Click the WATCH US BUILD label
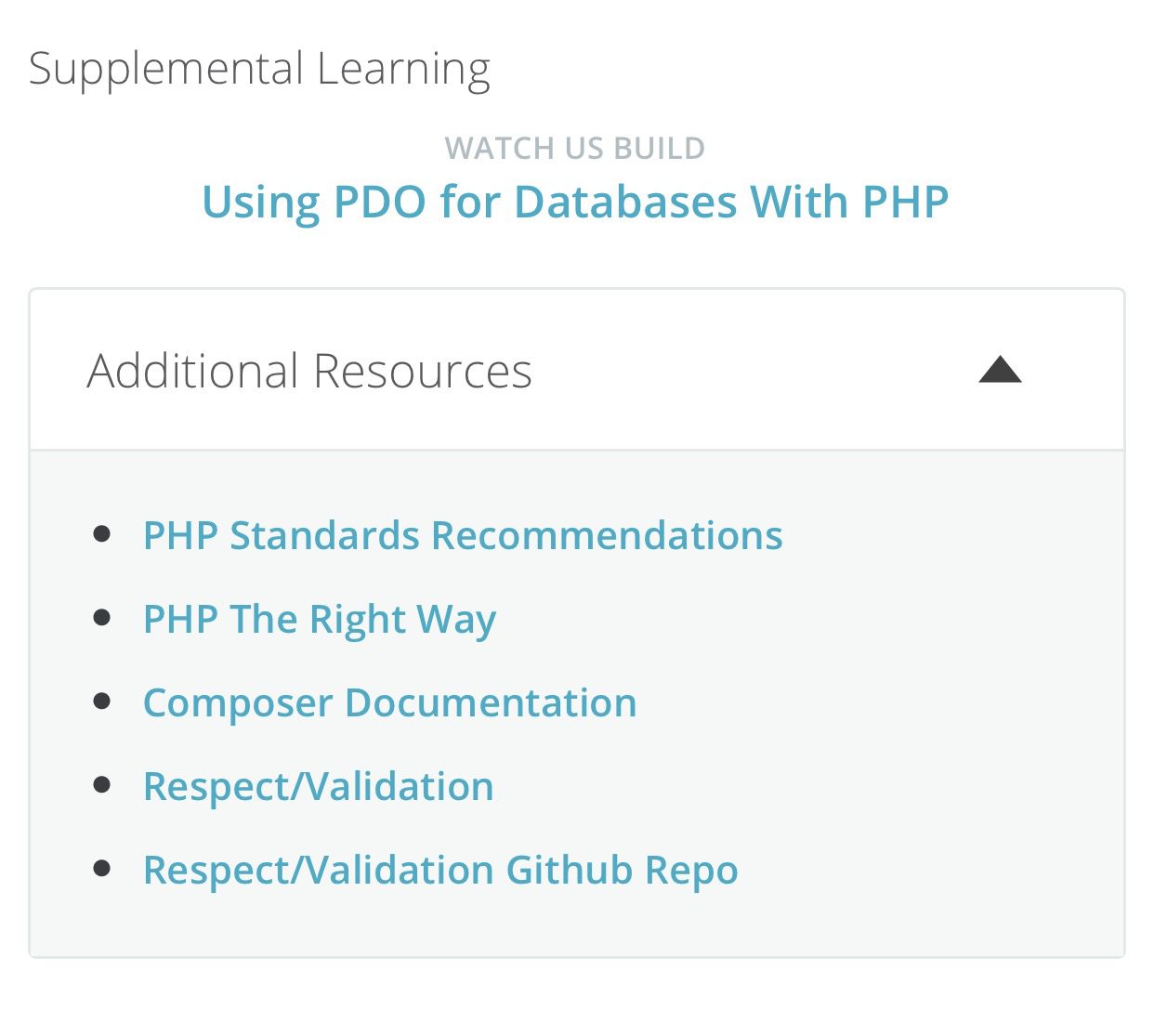Image resolution: width=1154 pixels, height=1036 pixels. (576, 147)
